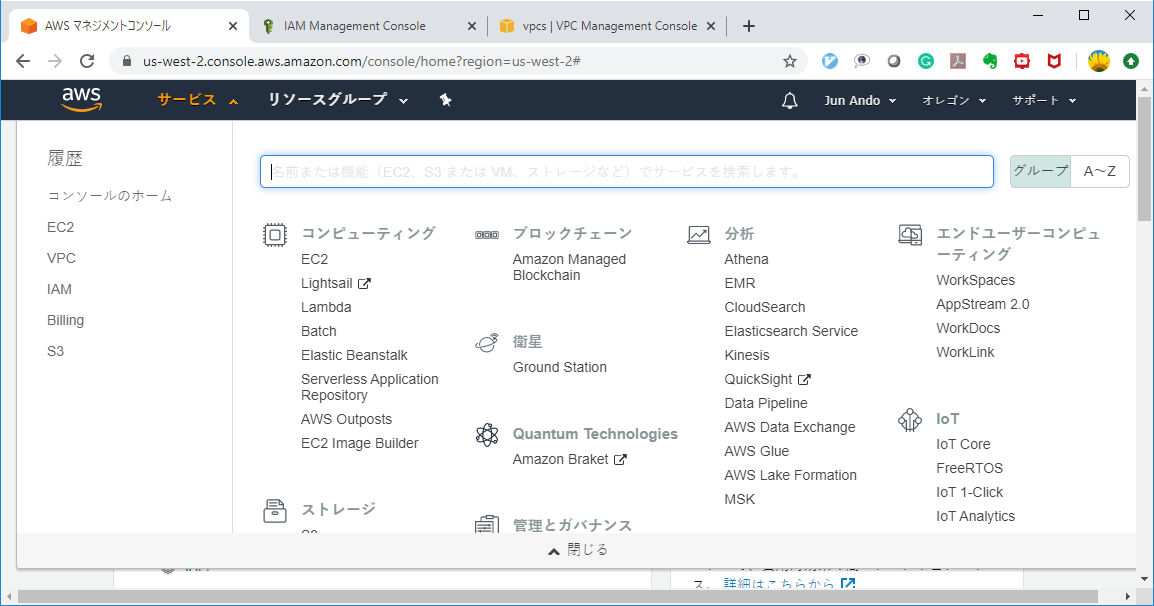Open Athena under 分析

pyautogui.click(x=746, y=259)
